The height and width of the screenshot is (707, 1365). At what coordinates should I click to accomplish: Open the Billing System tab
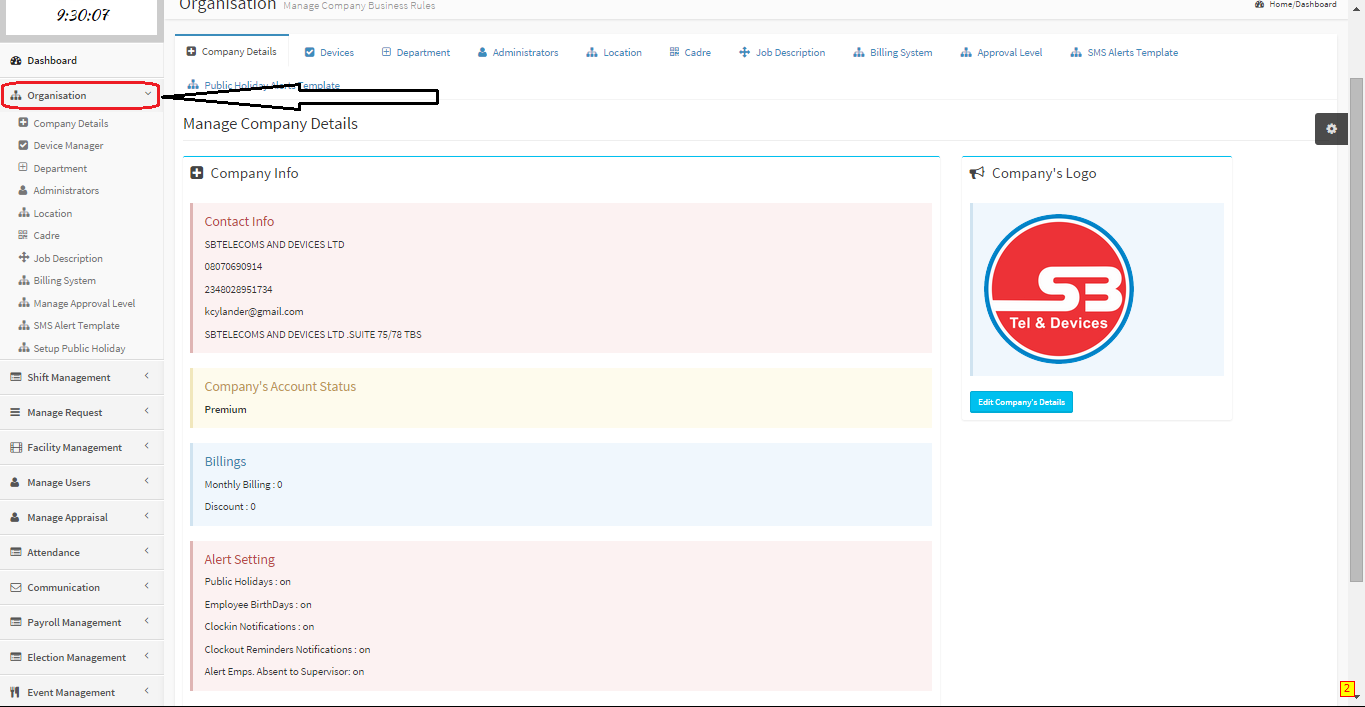tap(892, 53)
